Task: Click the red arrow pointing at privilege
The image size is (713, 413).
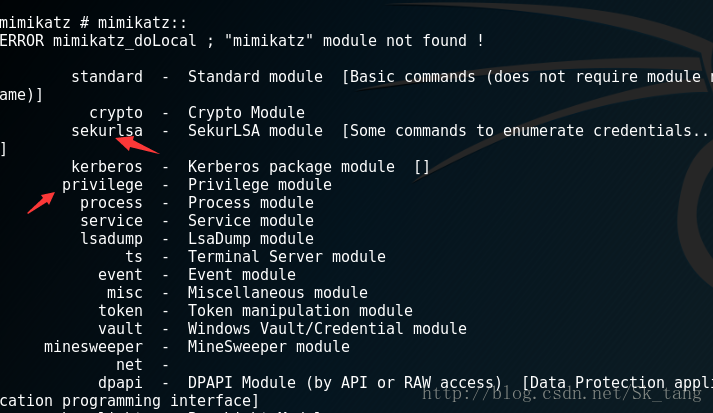Action: tap(41, 202)
